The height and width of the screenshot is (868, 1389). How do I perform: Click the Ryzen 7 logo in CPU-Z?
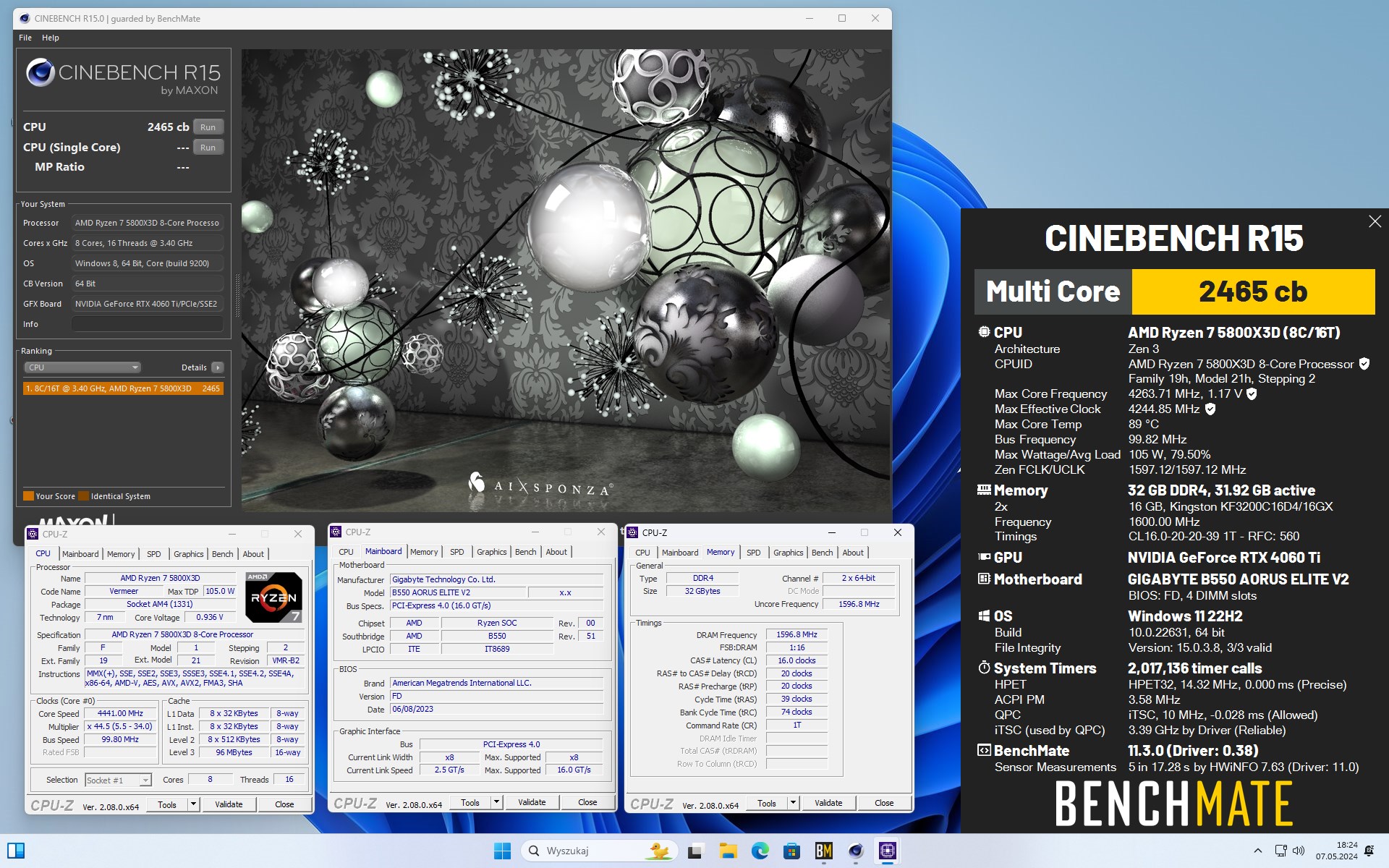coord(273,597)
